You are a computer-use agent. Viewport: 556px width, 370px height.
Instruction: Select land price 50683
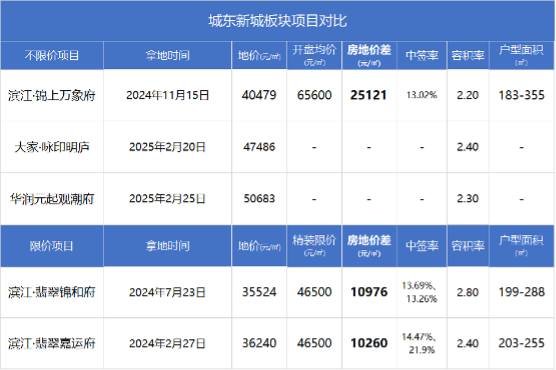259,199
